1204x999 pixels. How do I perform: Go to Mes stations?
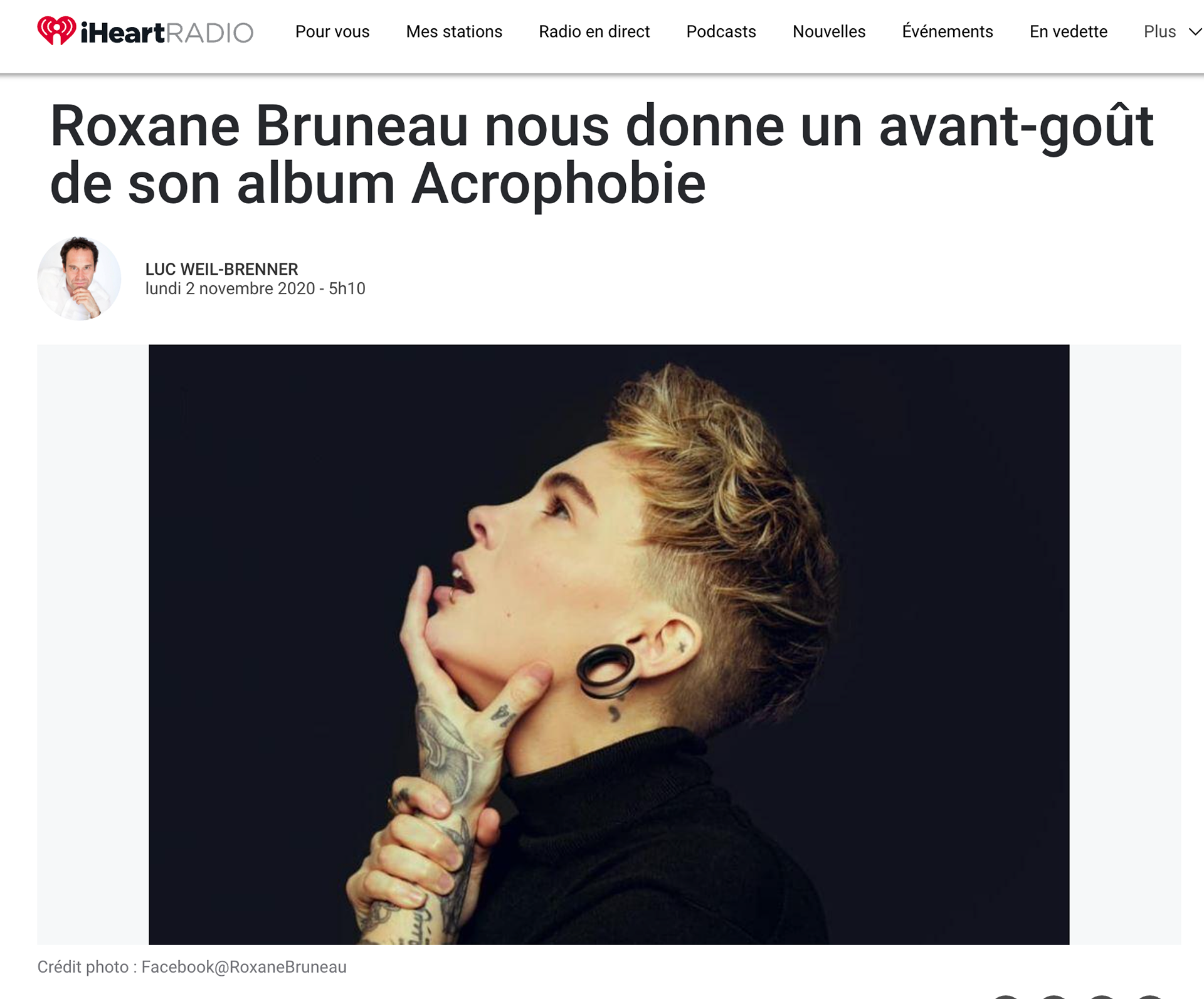tap(454, 31)
